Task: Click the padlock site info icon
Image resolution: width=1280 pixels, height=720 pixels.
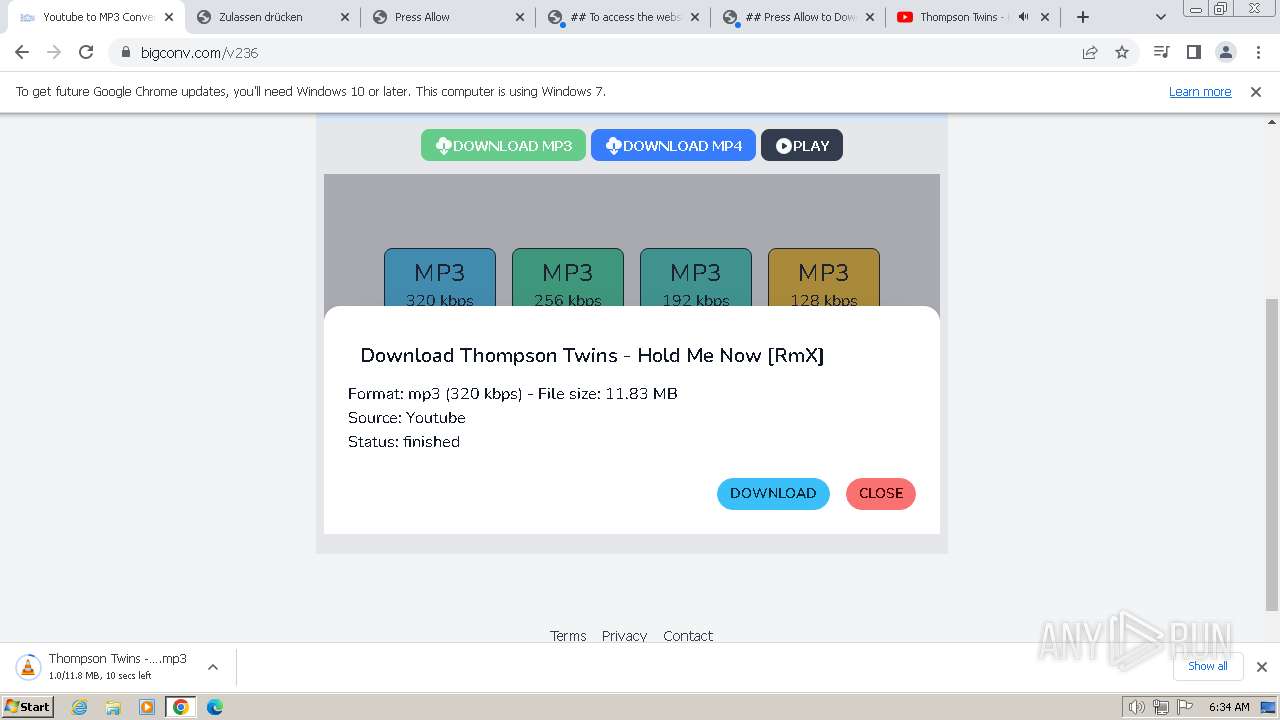Action: tap(126, 52)
